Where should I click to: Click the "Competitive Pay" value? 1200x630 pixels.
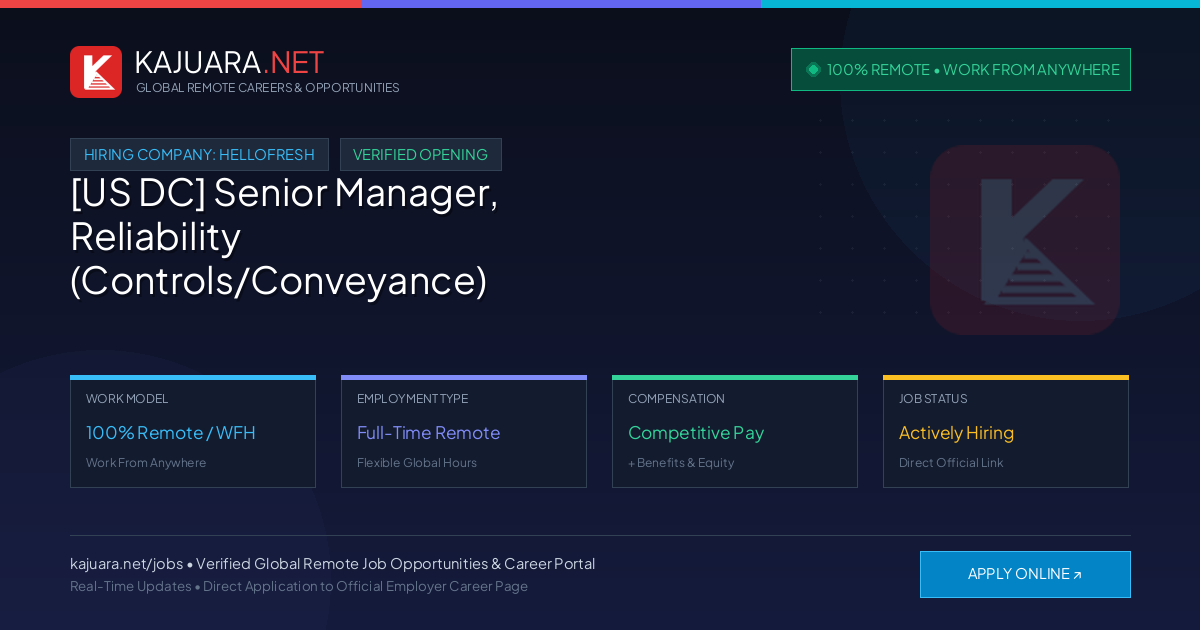click(696, 433)
